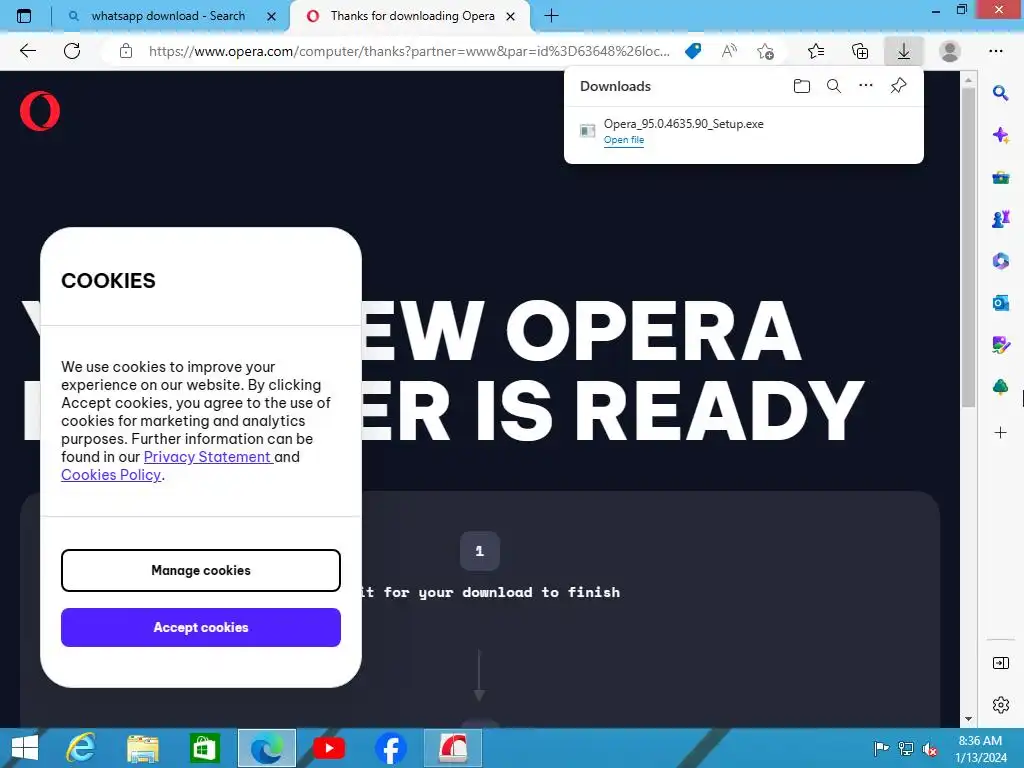Viewport: 1024px width, 768px height.
Task: Hide the sidebar with collapse icon
Action: [1000, 664]
